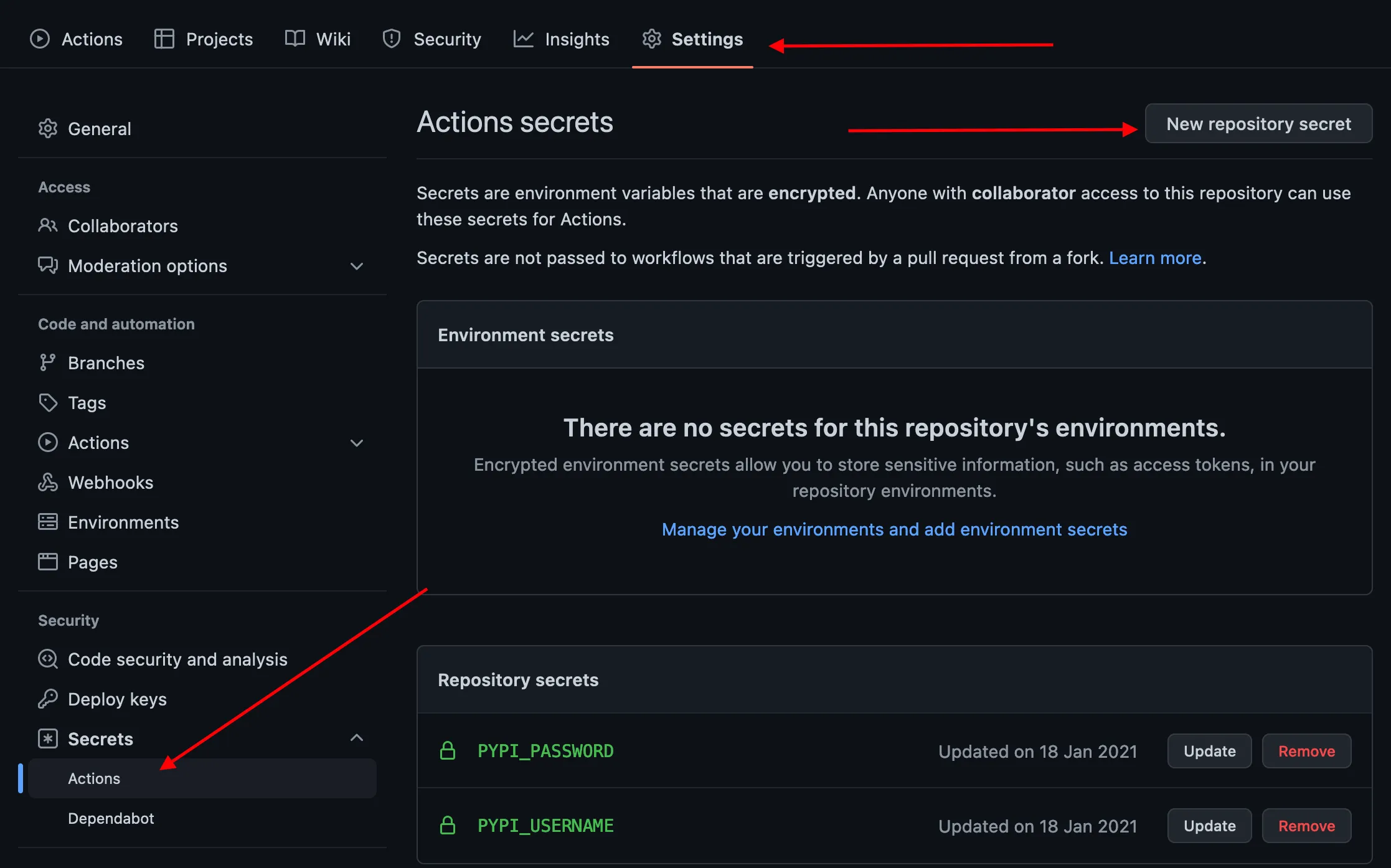This screenshot has height=868, width=1391.
Task: Click the Webhooks icon in sidebar
Action: click(48, 482)
